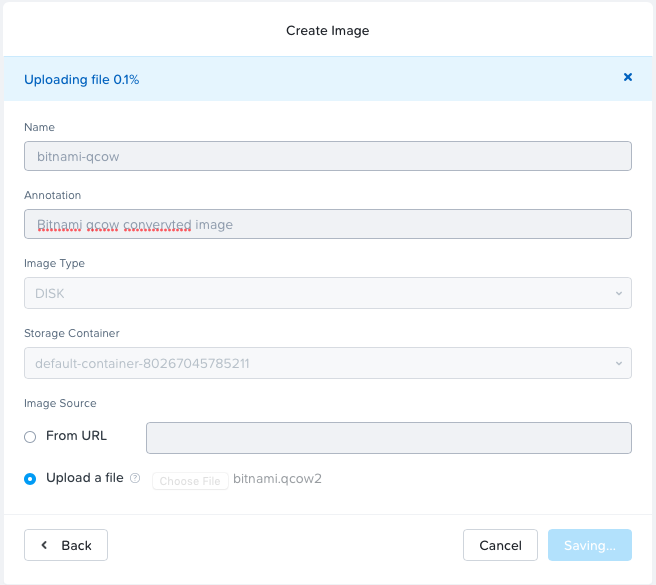Click the Uploading file 0.1% status text
The image size is (656, 585).
pos(82,80)
